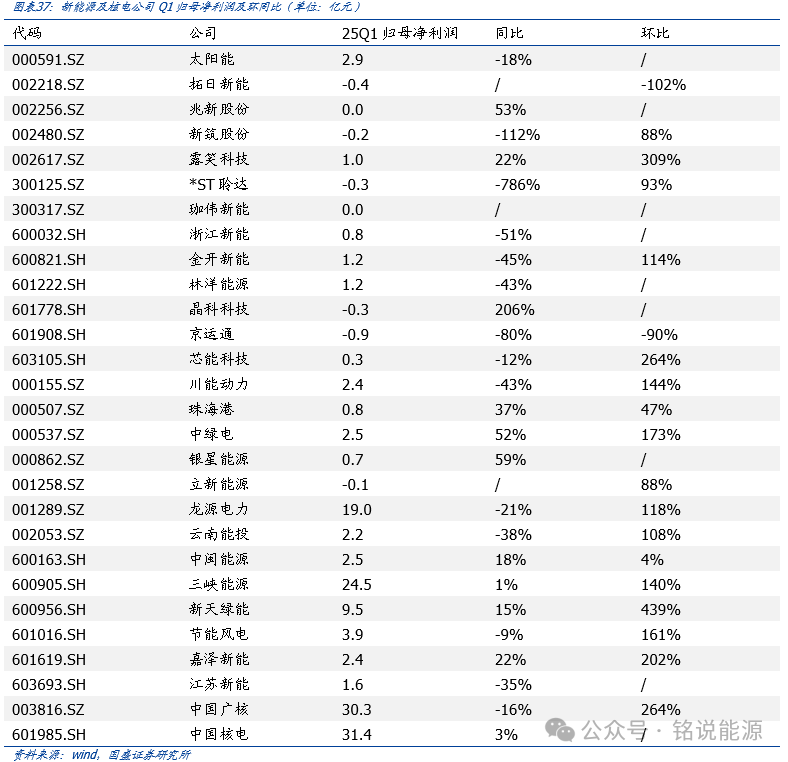Image resolution: width=788 pixels, height=762 pixels.
Task: Select company name 中闽能源
Action: [x=219, y=559]
